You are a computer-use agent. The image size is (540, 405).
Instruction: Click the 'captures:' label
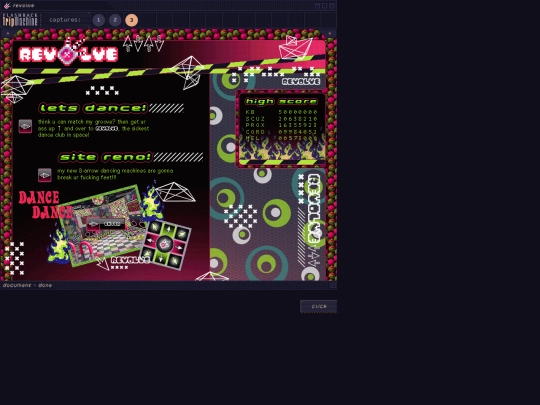tap(65, 20)
